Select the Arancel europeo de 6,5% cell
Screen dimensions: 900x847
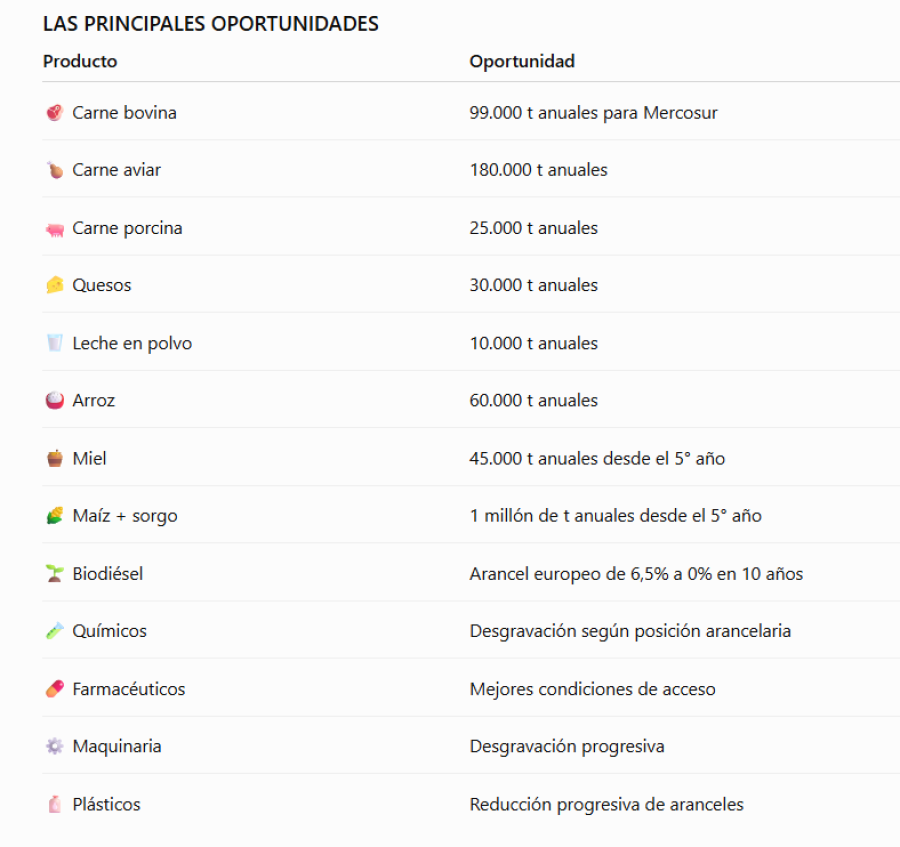tap(636, 573)
